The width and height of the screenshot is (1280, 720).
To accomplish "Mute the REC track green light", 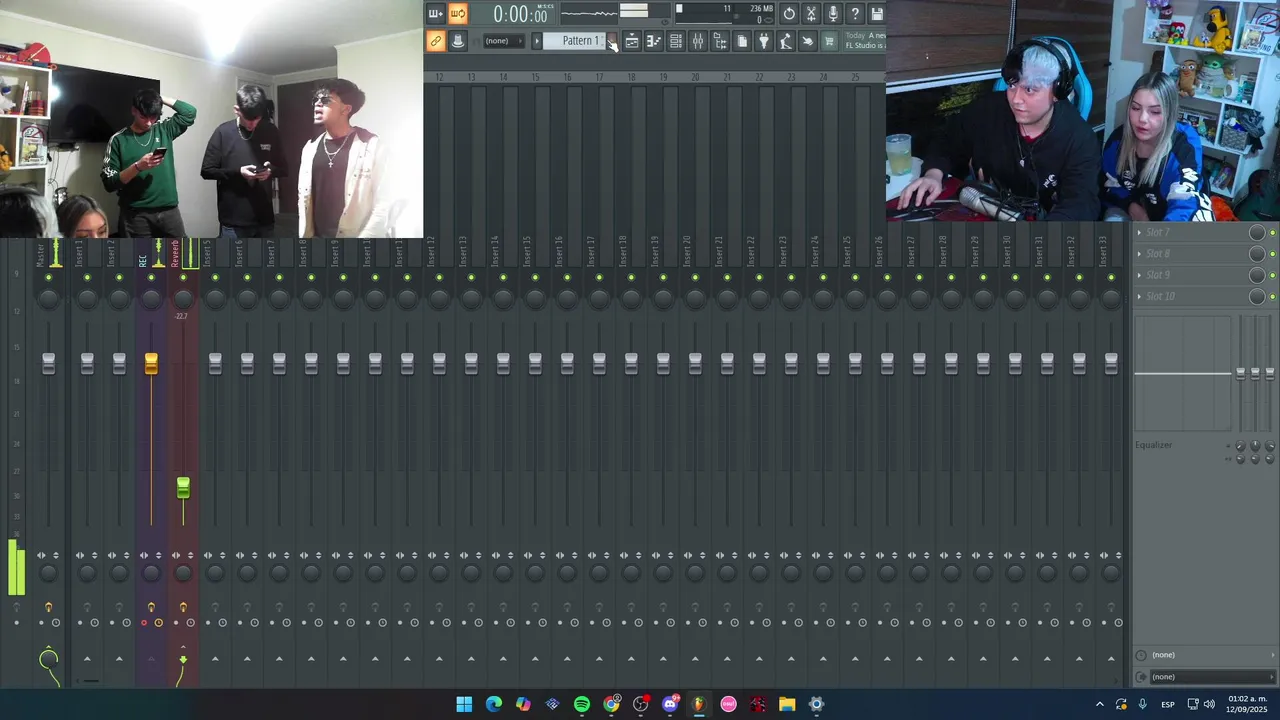I will coord(151,278).
